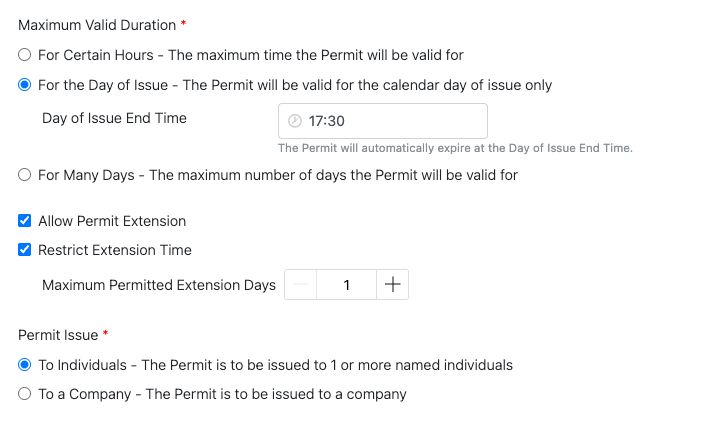This screenshot has width=713, height=423.
Task: Select the For the Day of Issue radio option
Action: click(x=25, y=85)
